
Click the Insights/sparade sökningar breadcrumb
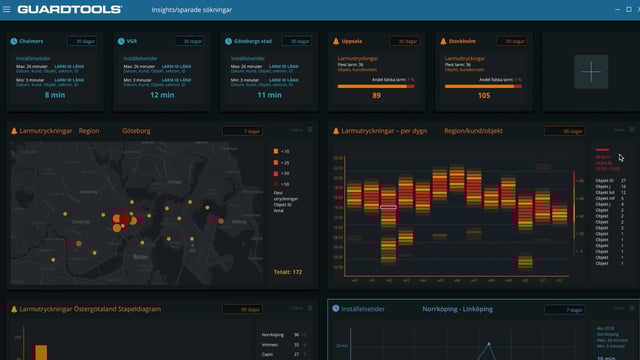pos(191,10)
